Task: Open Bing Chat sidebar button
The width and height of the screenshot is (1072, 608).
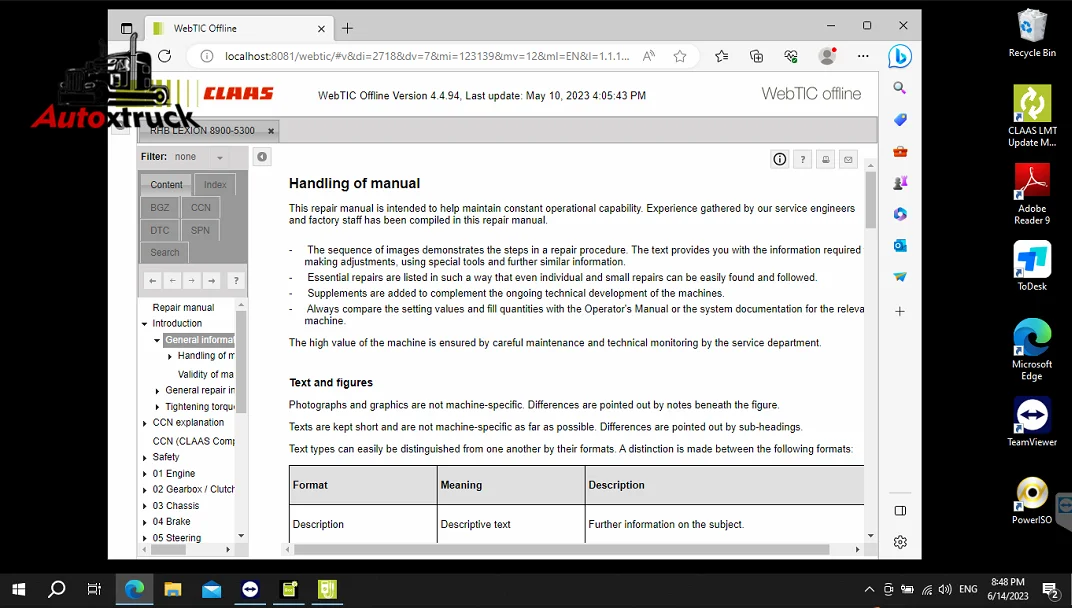Action: click(x=900, y=56)
